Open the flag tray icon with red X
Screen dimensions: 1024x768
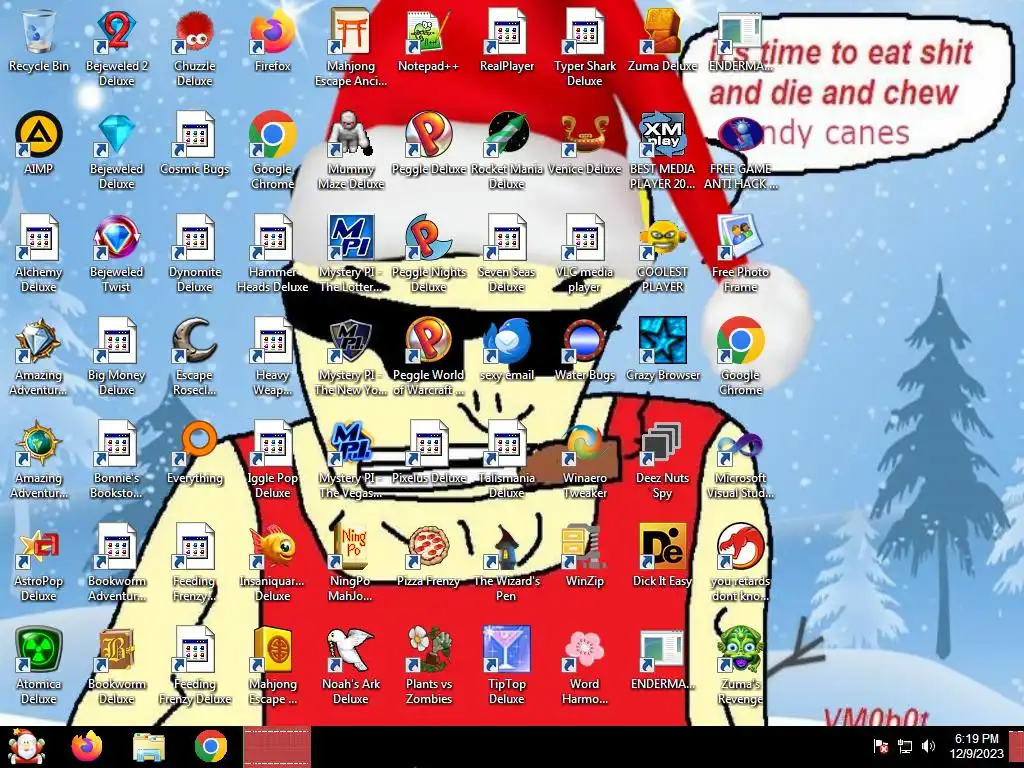point(880,746)
